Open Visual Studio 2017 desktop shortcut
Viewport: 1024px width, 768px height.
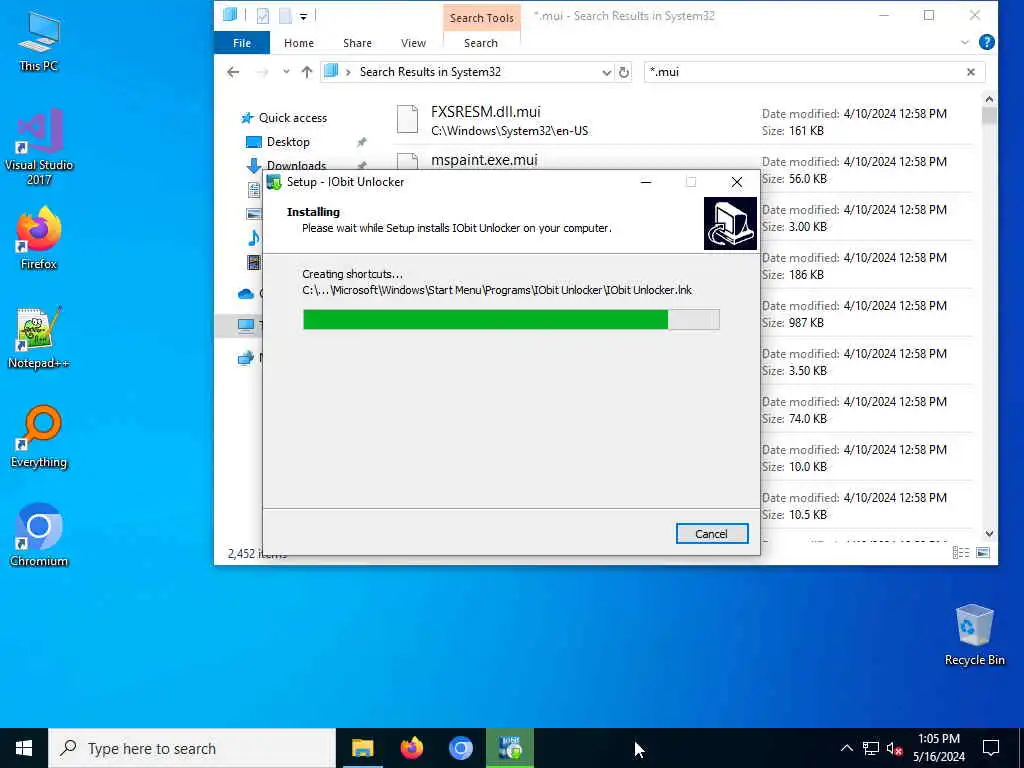pos(39,147)
